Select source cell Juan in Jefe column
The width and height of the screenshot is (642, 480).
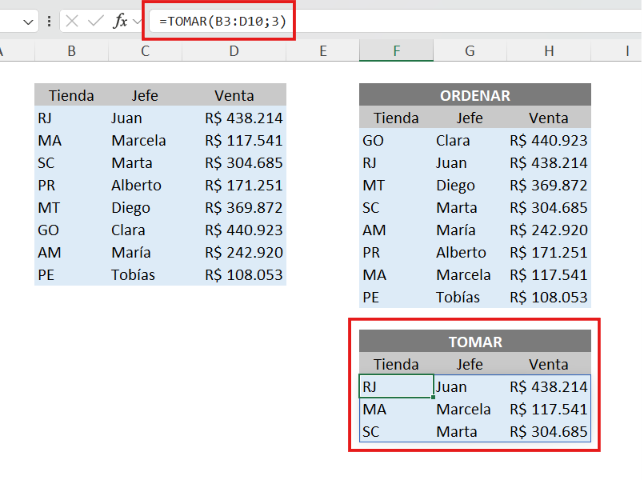coord(145,118)
